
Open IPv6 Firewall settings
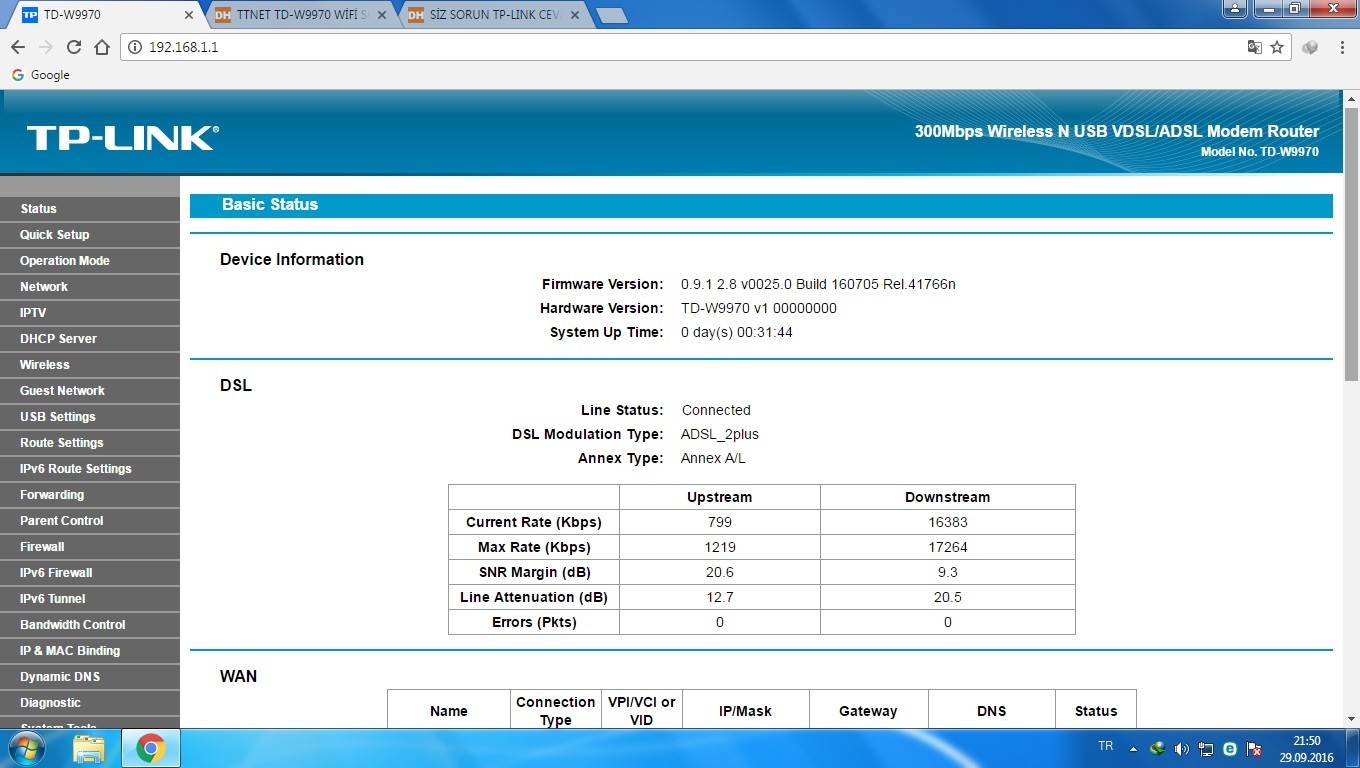(x=90, y=572)
